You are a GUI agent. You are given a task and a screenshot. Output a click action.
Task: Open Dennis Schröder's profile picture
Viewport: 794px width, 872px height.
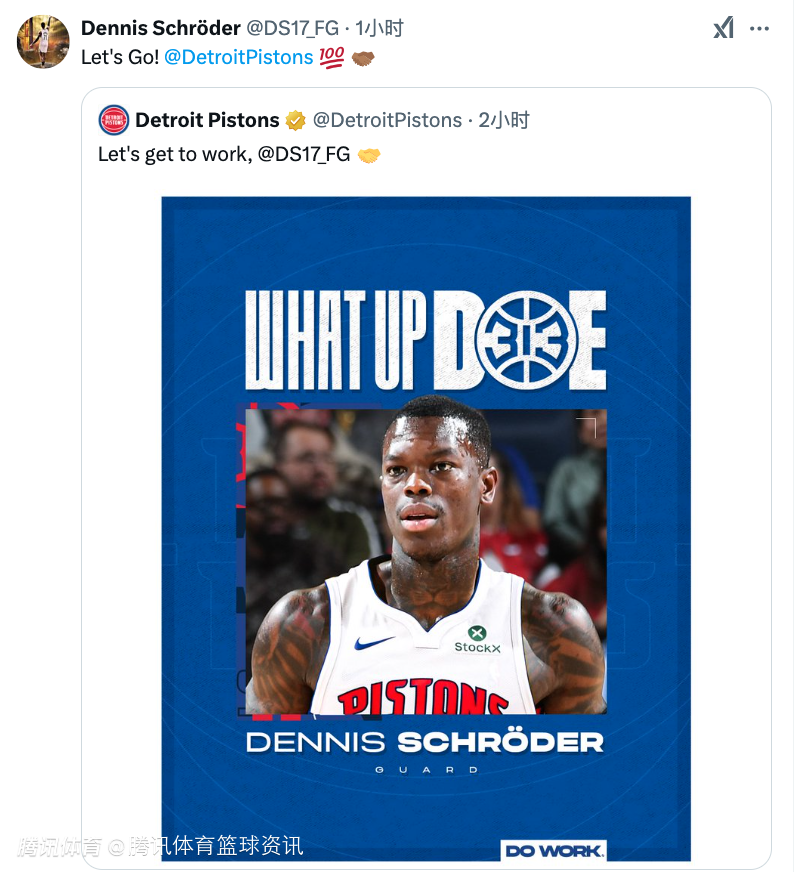43,42
